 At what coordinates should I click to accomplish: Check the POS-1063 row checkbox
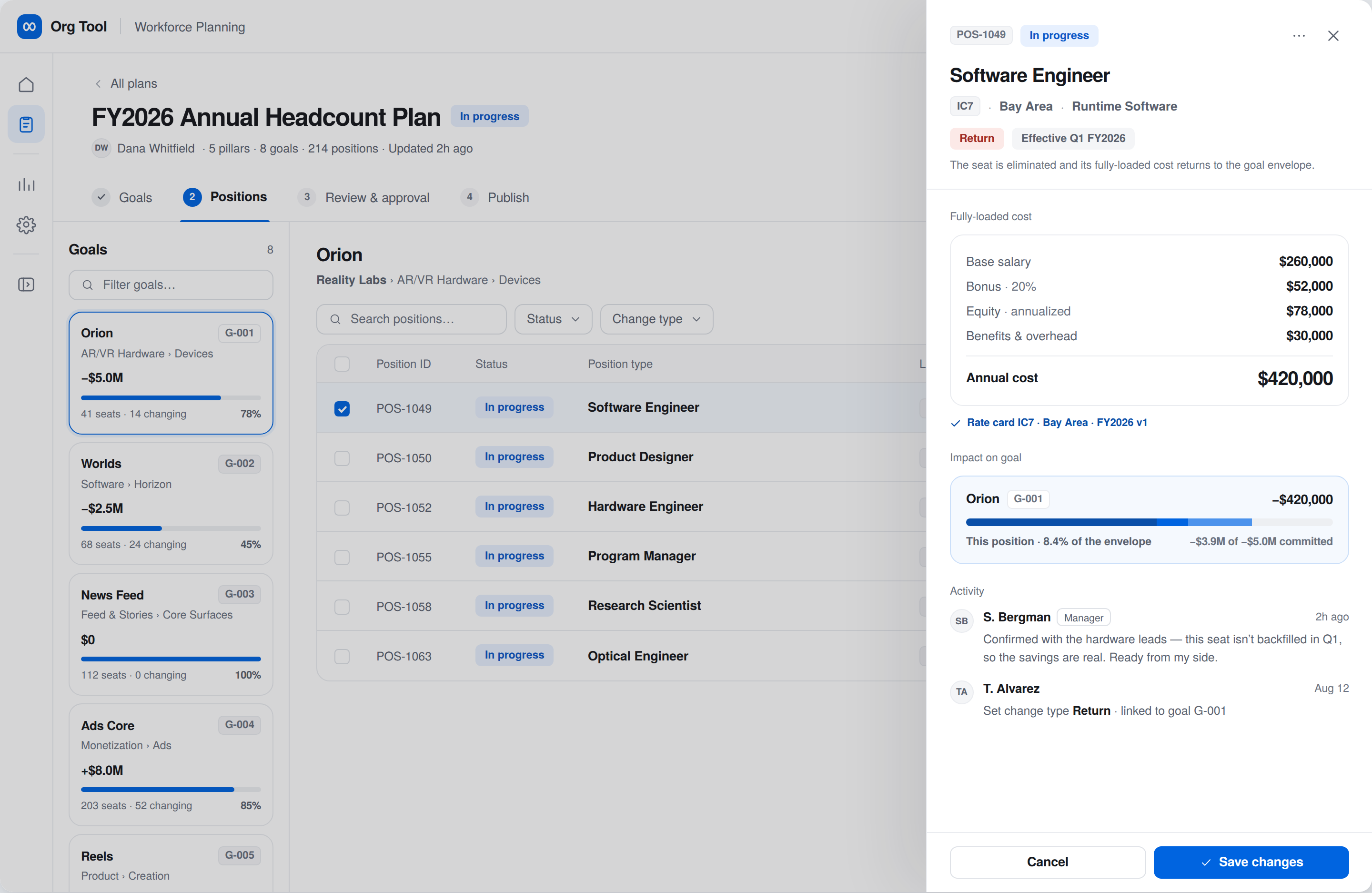pyautogui.click(x=342, y=657)
